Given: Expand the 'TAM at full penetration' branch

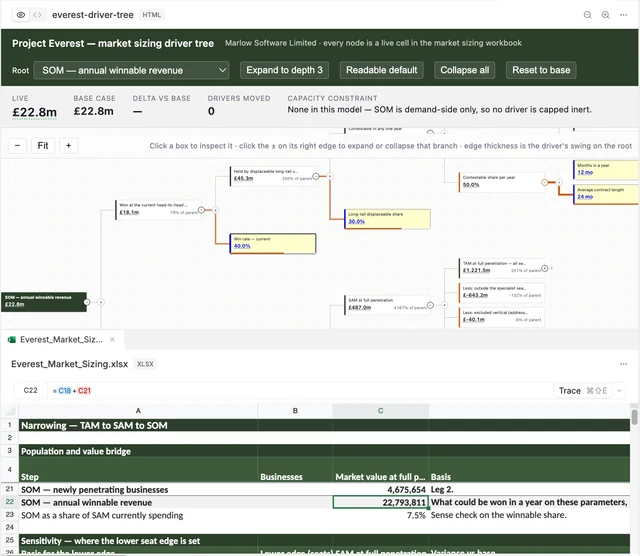Looking at the screenshot, I should (x=544, y=268).
